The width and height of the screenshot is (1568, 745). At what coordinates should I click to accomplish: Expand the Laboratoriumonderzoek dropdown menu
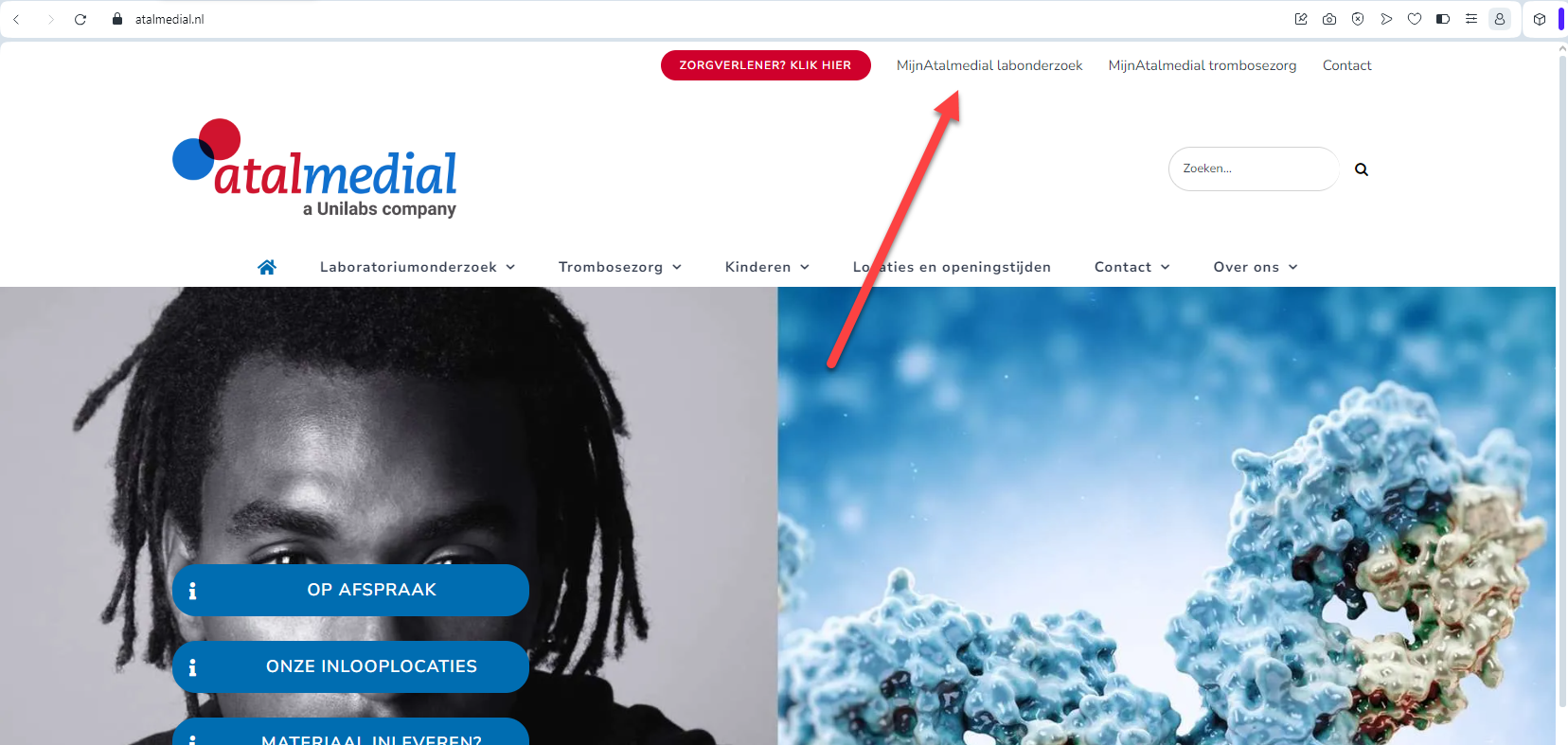pos(418,267)
